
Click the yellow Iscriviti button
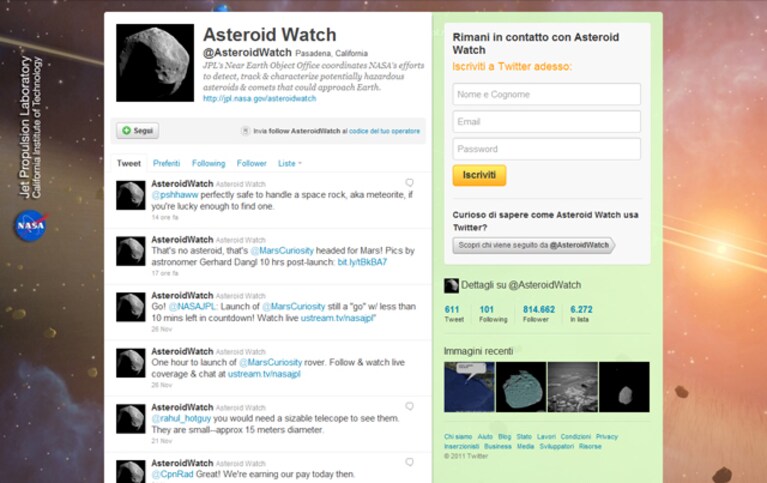[479, 175]
